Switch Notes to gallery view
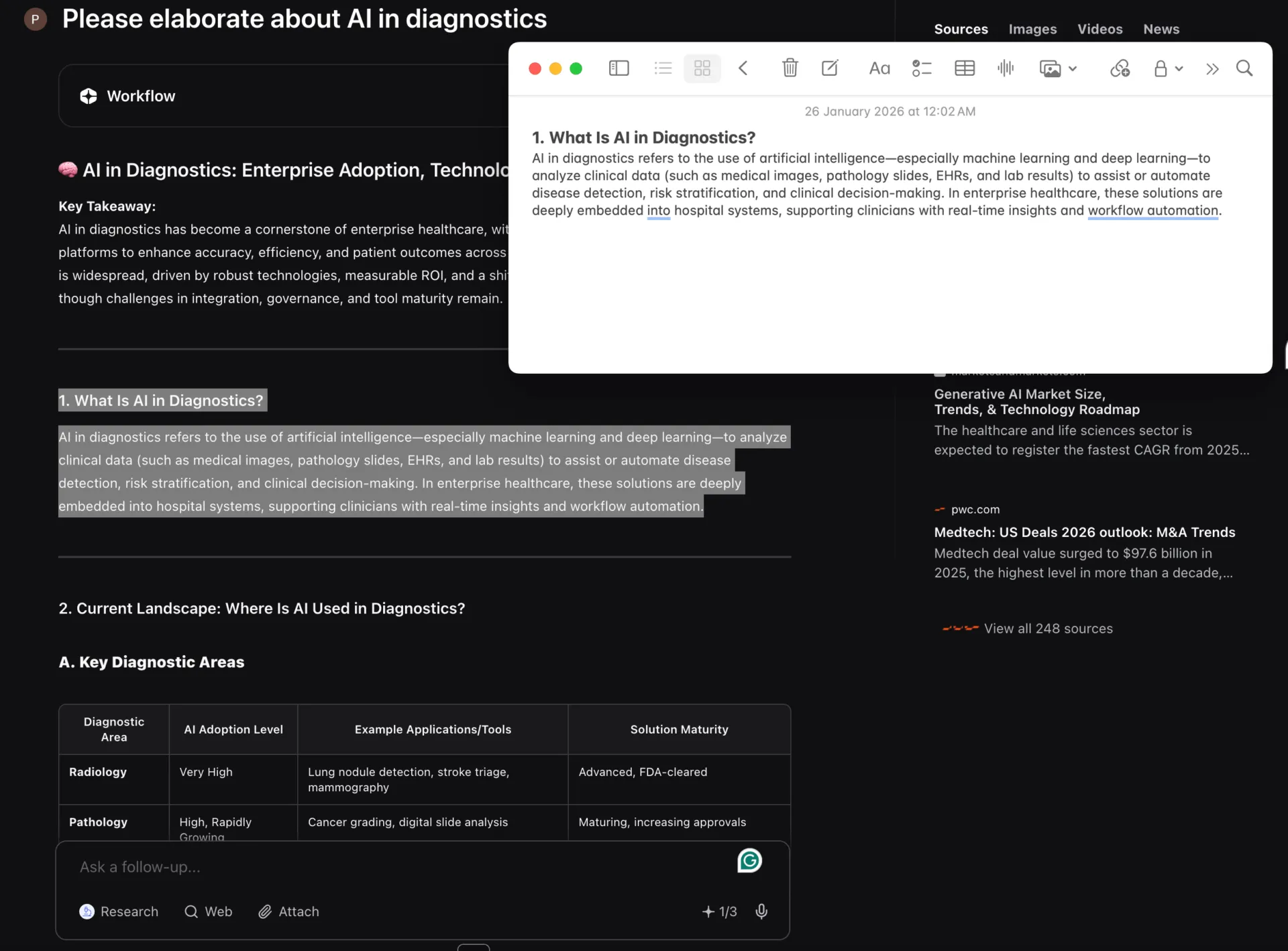This screenshot has height=951, width=1288. pos(702,68)
